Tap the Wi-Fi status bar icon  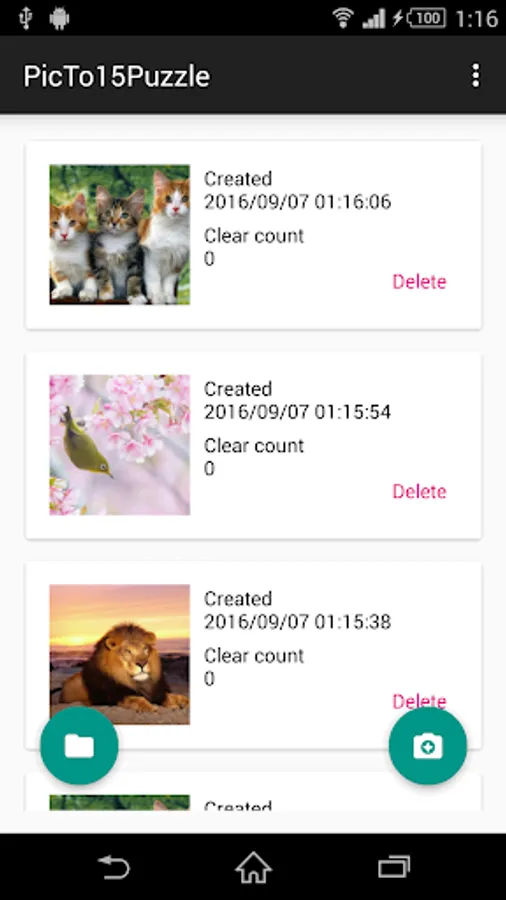(342, 18)
